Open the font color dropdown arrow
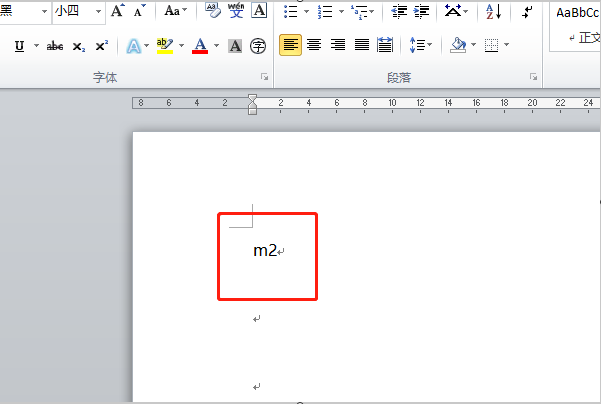 click(x=217, y=46)
